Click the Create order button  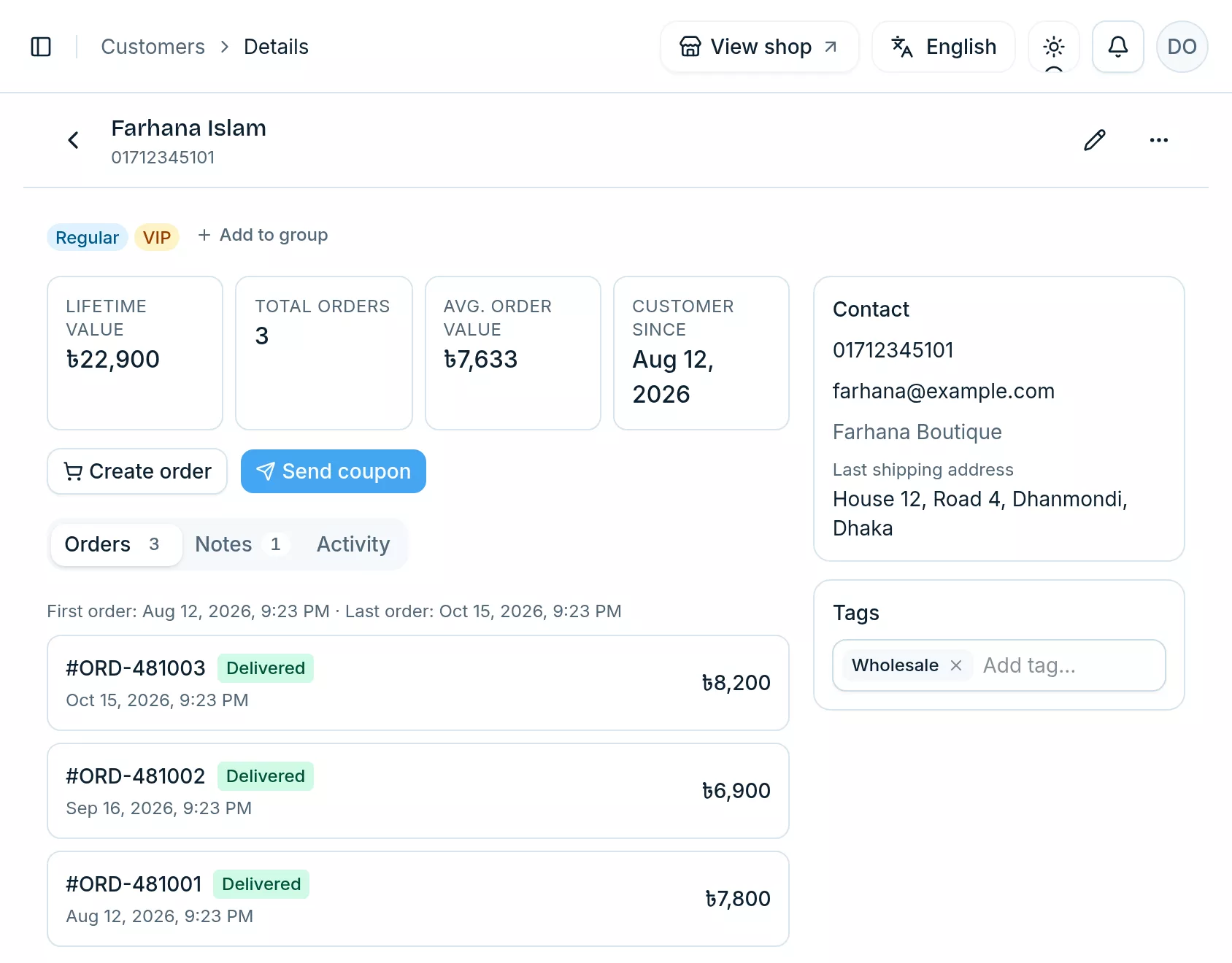137,471
